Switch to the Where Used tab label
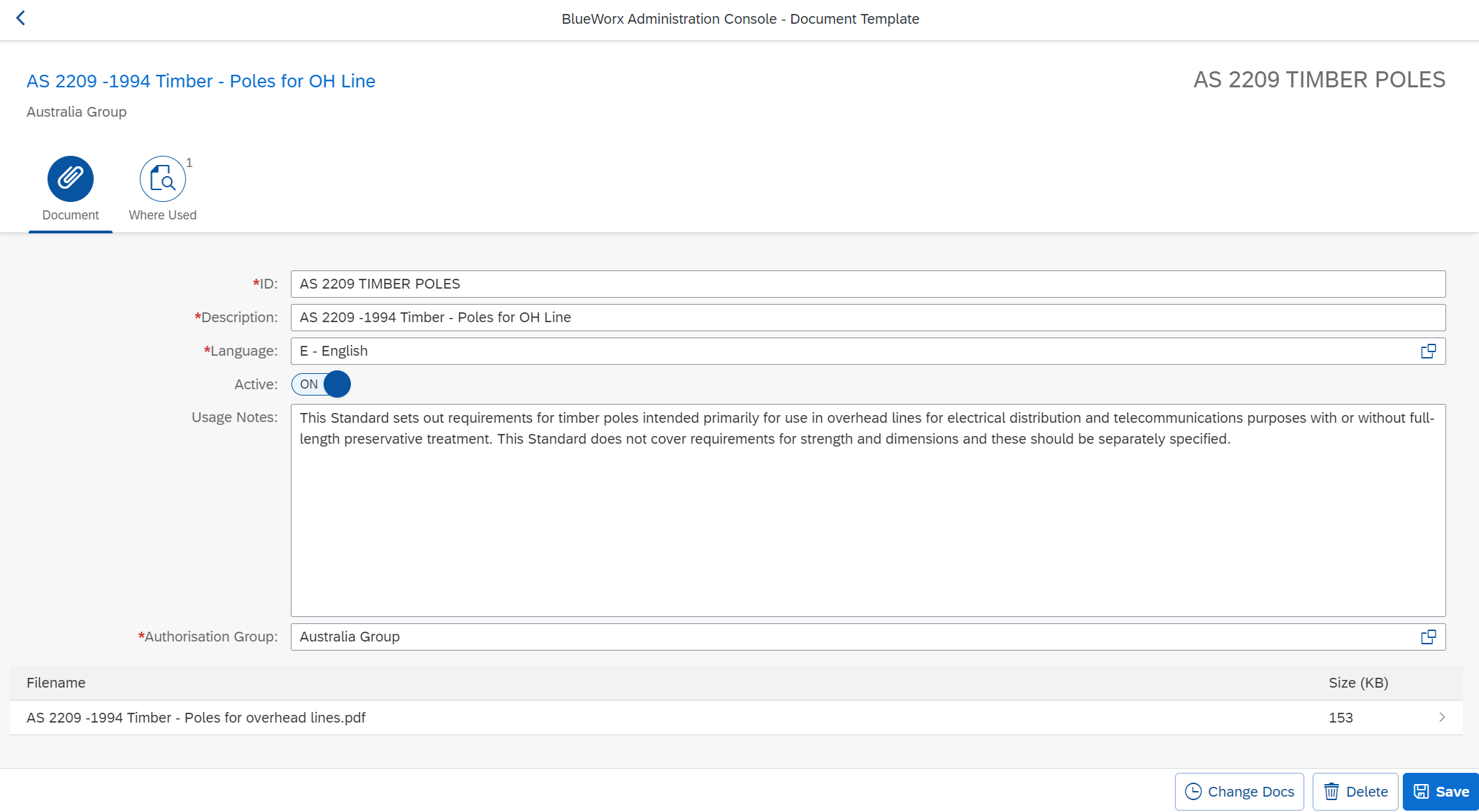This screenshot has height=812, width=1479. tap(163, 215)
